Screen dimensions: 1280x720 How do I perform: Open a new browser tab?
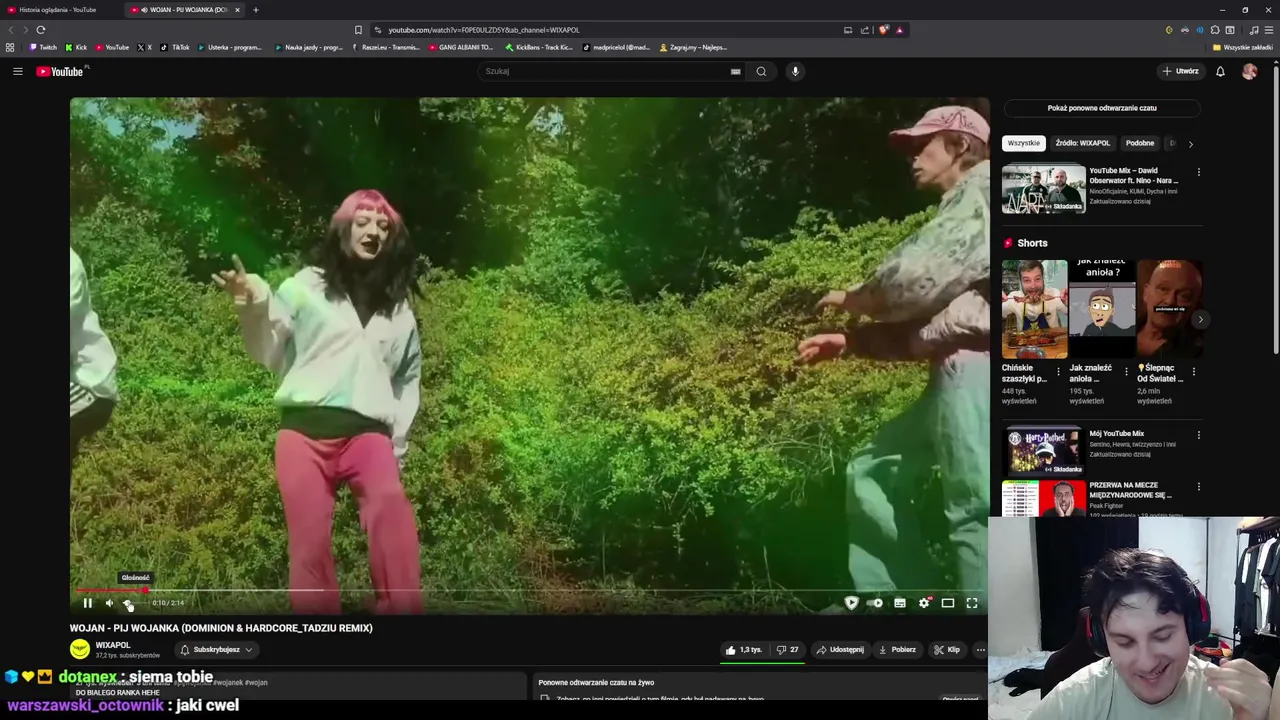pos(256,10)
